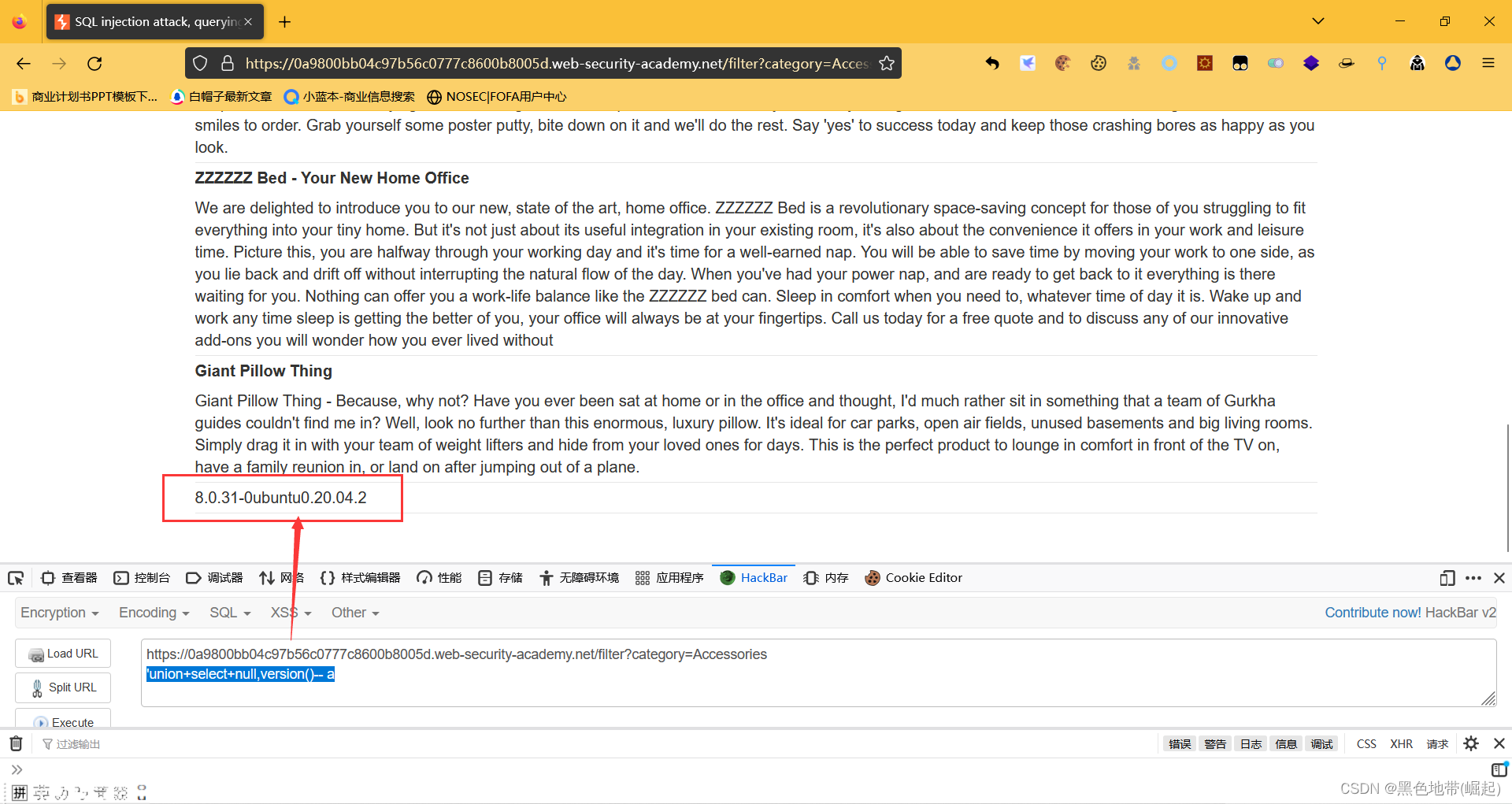Close the split console panel
The image size is (1512, 804).
[1499, 743]
